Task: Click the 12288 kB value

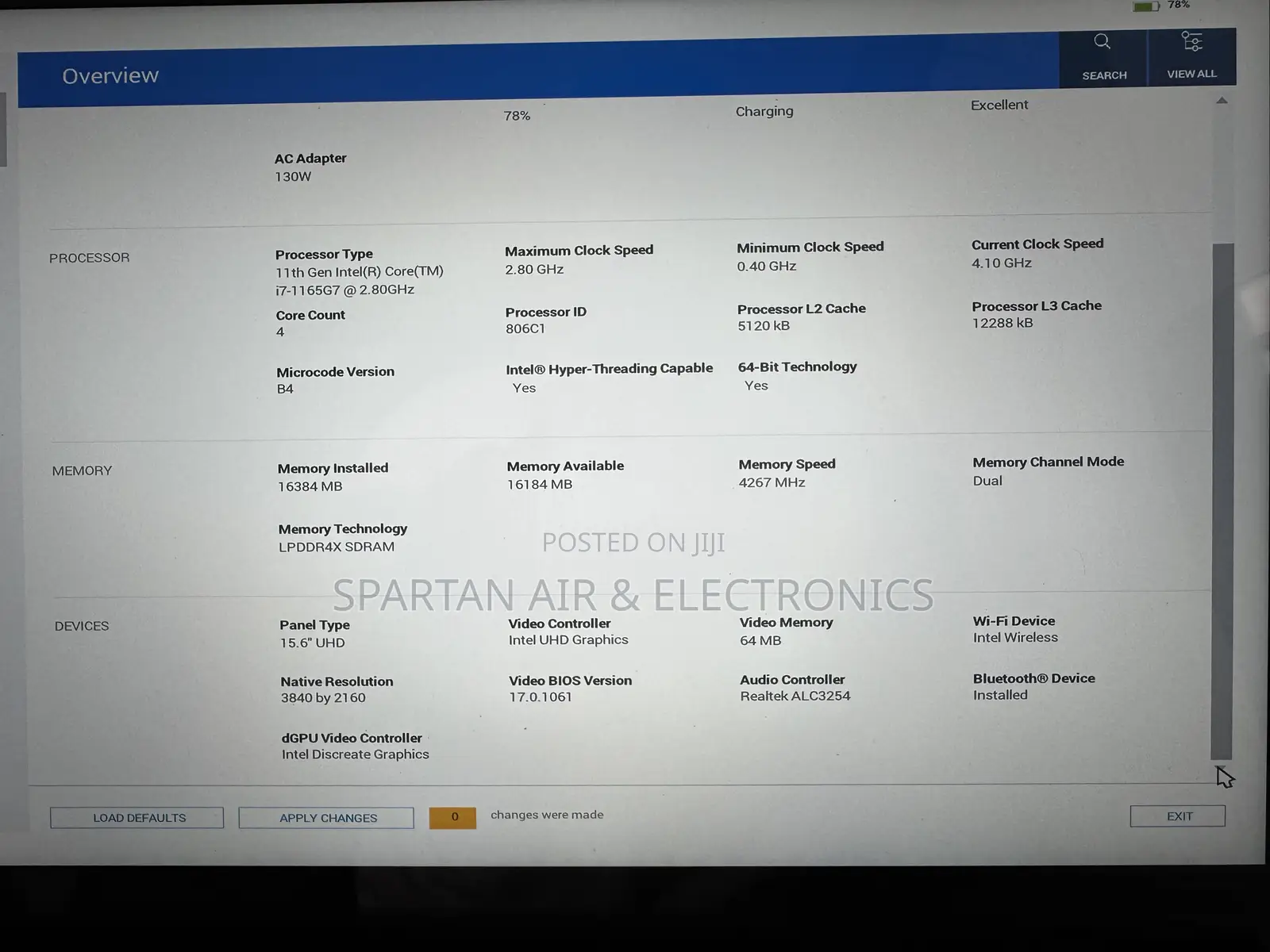Action: pyautogui.click(x=1003, y=323)
